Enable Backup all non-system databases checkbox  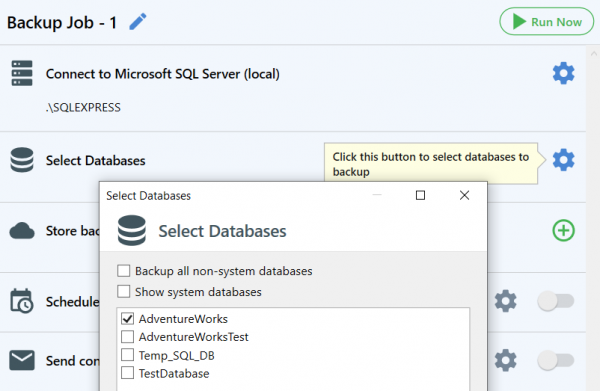(124, 270)
